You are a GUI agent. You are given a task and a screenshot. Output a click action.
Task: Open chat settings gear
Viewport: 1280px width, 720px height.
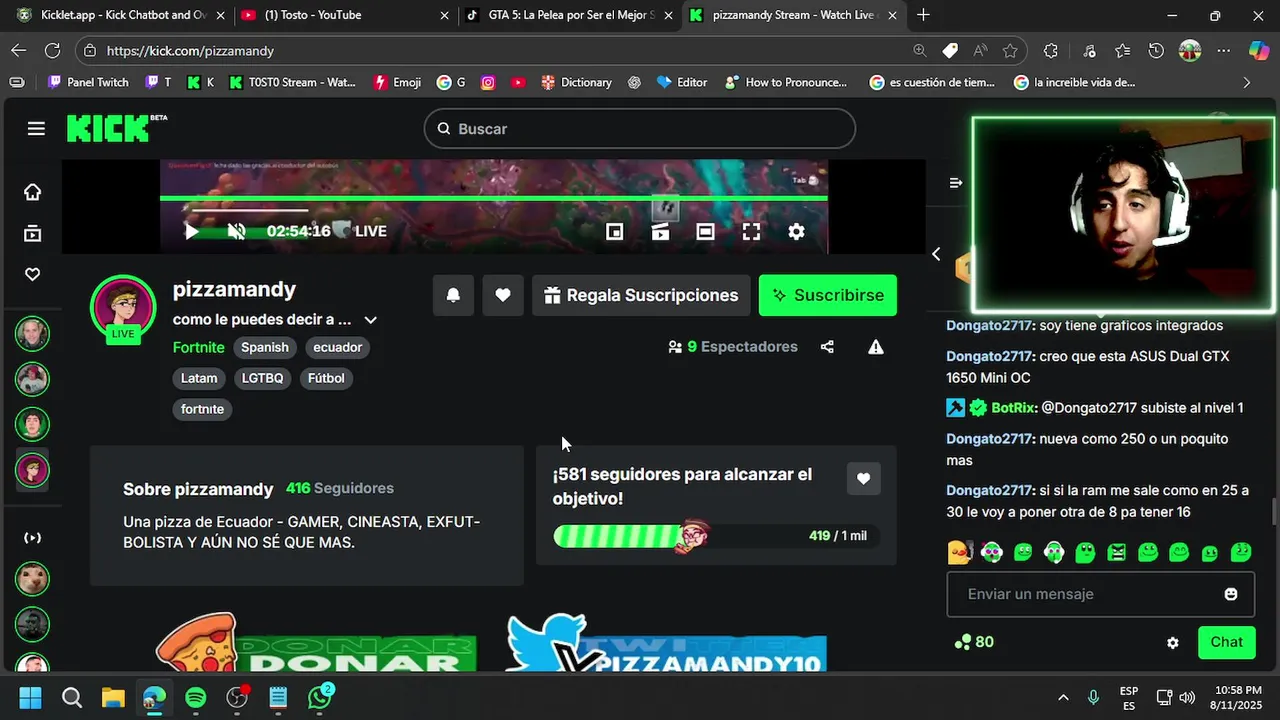[1173, 643]
